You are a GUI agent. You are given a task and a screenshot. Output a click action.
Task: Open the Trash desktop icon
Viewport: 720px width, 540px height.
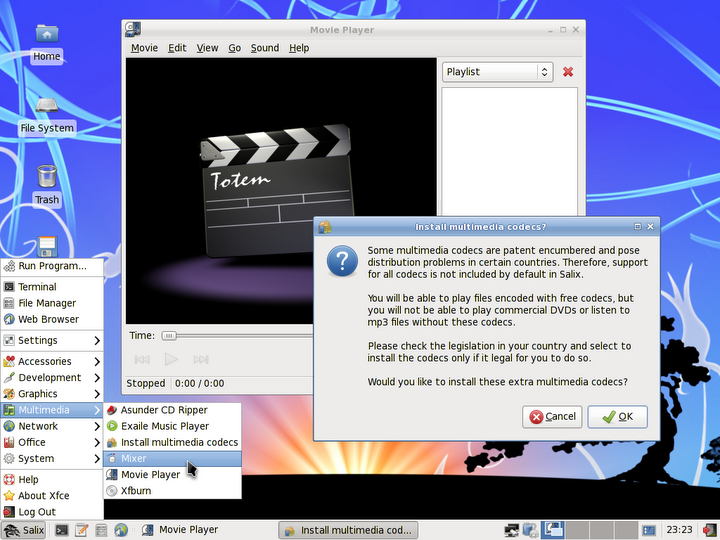[x=47, y=180]
